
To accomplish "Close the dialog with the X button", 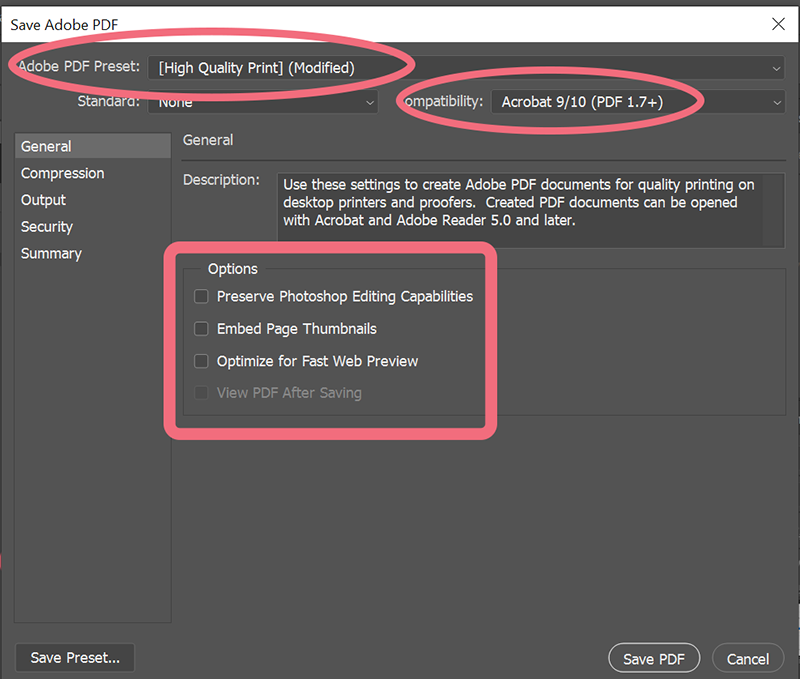I will coord(779,24).
